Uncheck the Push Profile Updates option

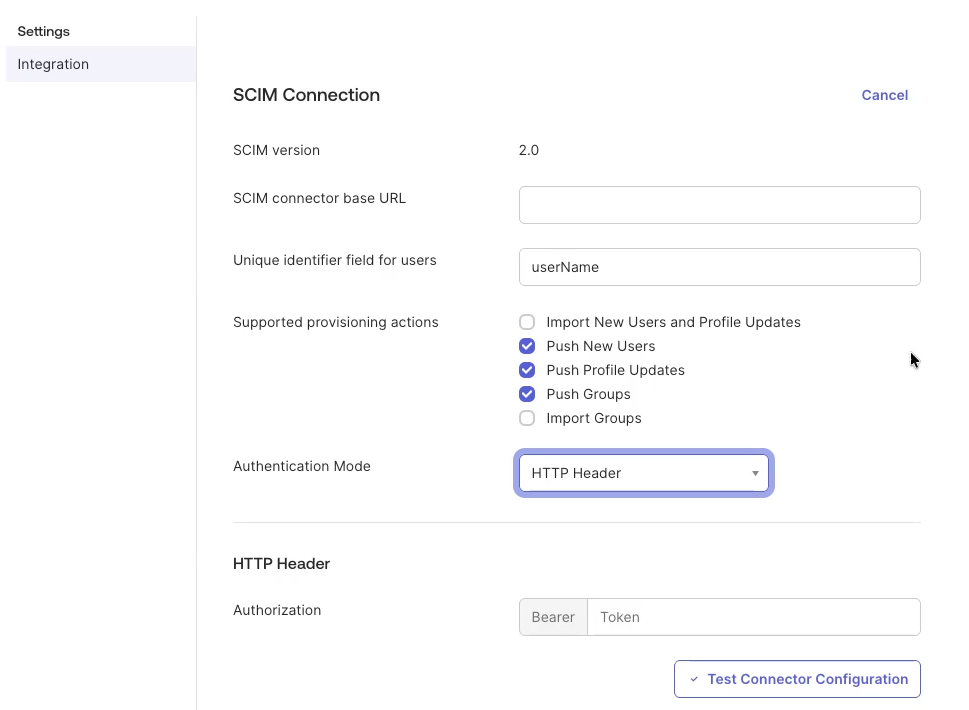coord(527,370)
